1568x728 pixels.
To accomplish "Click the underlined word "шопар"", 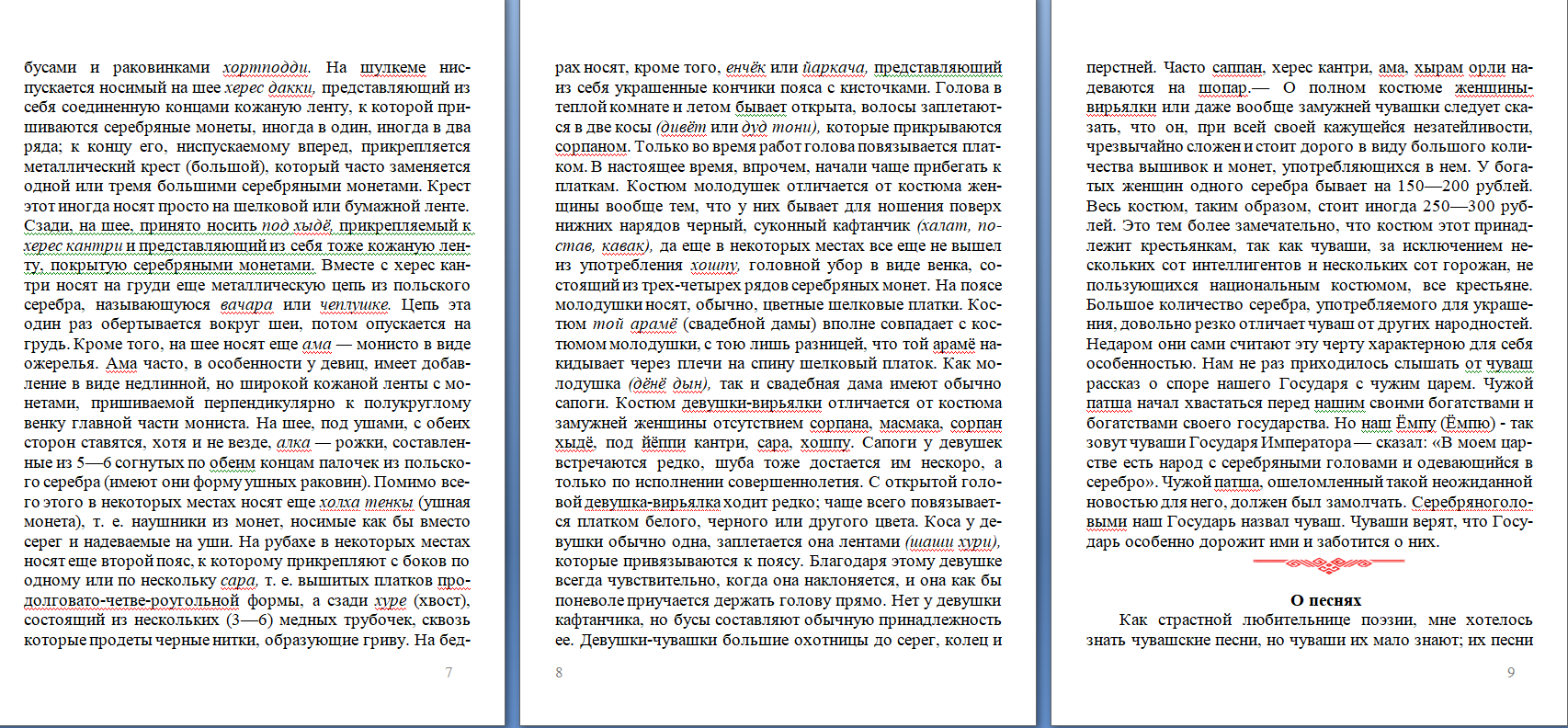I will (1222, 87).
